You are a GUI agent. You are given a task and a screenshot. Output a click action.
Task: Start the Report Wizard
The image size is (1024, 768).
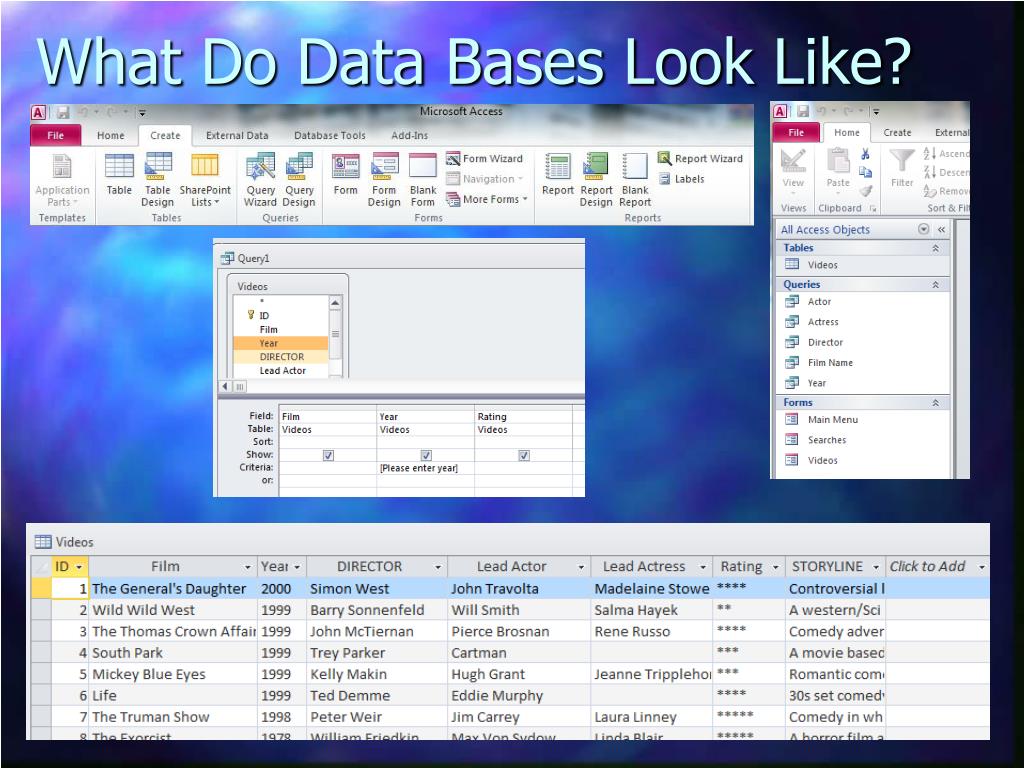(700, 158)
